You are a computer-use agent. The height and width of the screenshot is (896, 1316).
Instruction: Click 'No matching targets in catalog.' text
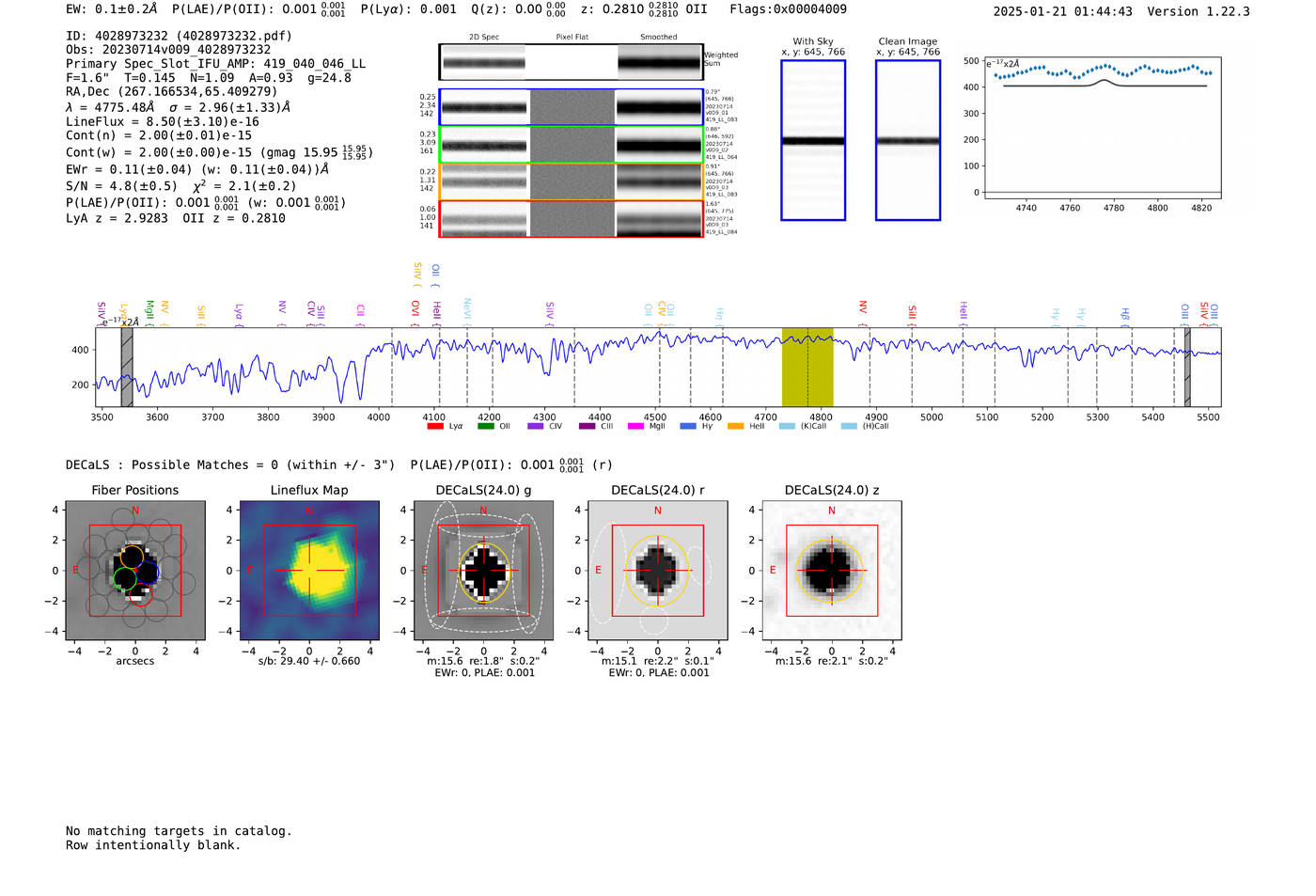pyautogui.click(x=179, y=831)
